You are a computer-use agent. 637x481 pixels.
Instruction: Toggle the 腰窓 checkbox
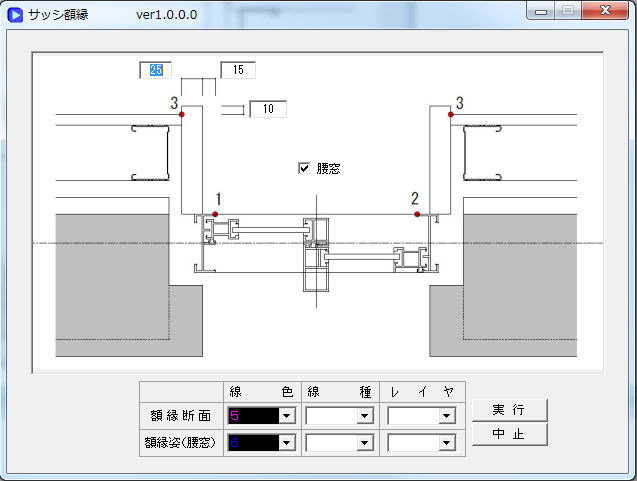coord(304,168)
